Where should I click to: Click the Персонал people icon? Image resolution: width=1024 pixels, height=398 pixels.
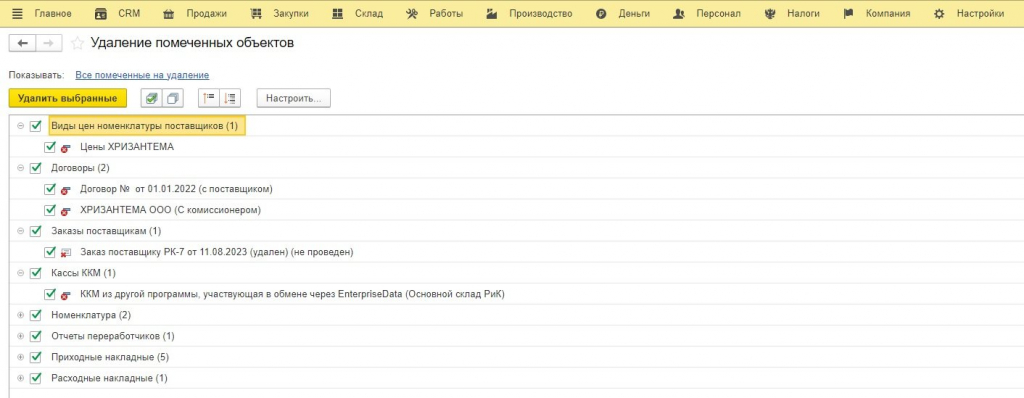[x=679, y=14]
